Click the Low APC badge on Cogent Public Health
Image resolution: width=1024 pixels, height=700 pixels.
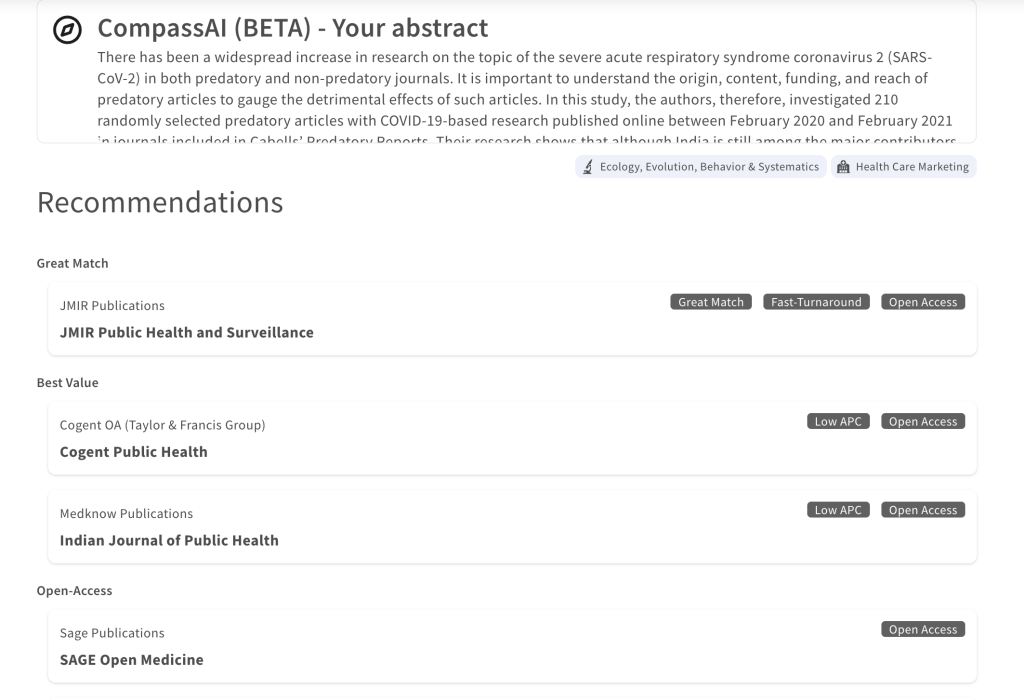(x=838, y=421)
